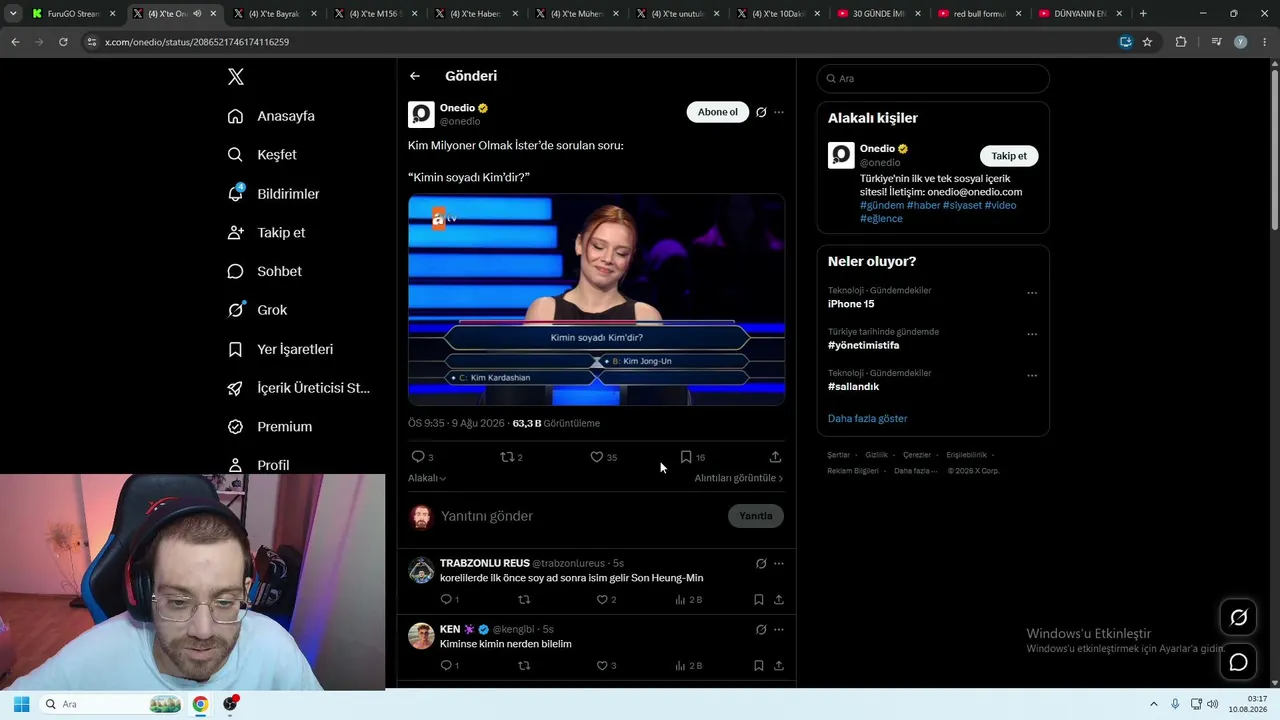
Task: Repost KEN's reply
Action: point(524,666)
